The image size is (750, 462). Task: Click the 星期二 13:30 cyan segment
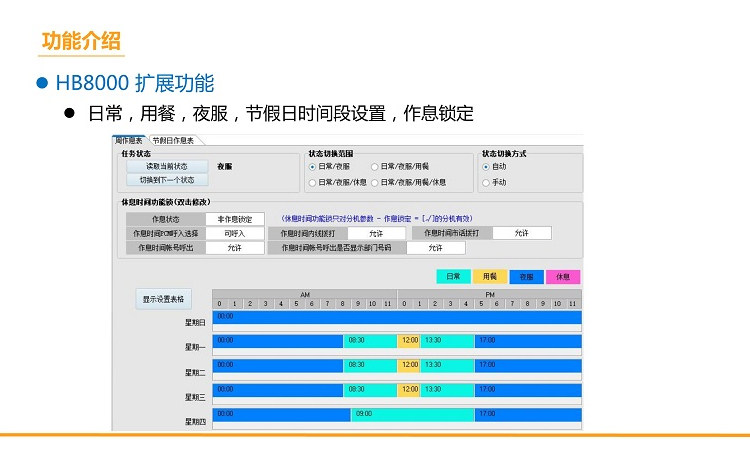(x=448, y=365)
